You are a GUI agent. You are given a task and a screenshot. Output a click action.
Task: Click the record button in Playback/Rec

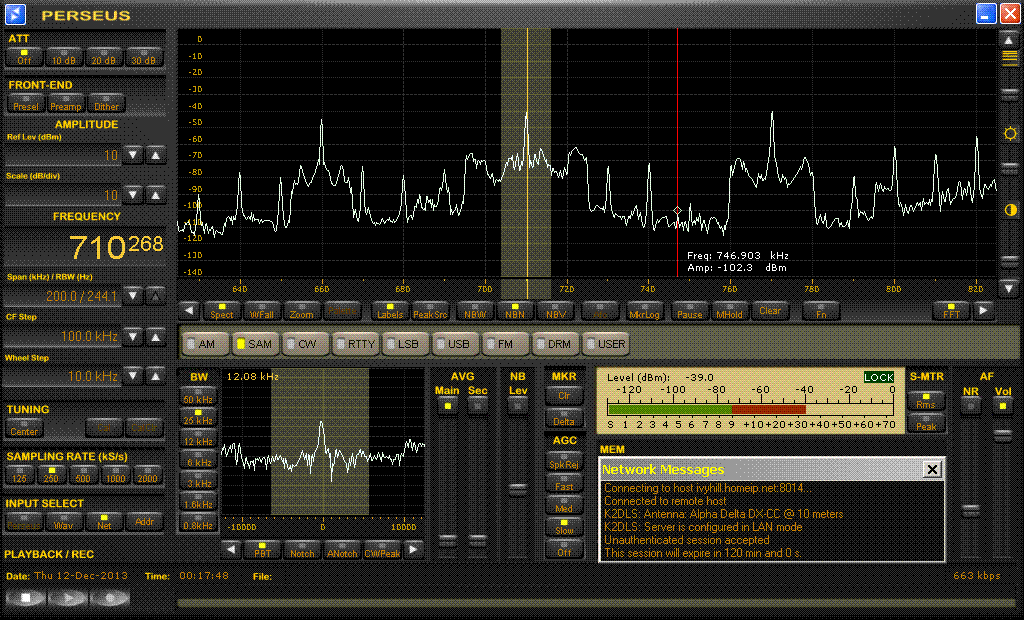(x=109, y=597)
